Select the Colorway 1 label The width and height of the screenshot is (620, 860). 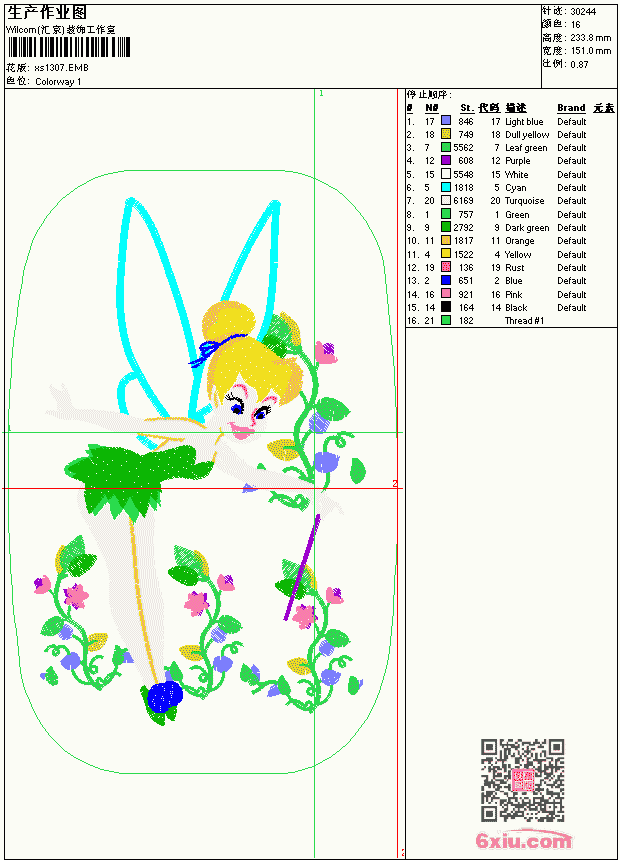[x=58, y=82]
